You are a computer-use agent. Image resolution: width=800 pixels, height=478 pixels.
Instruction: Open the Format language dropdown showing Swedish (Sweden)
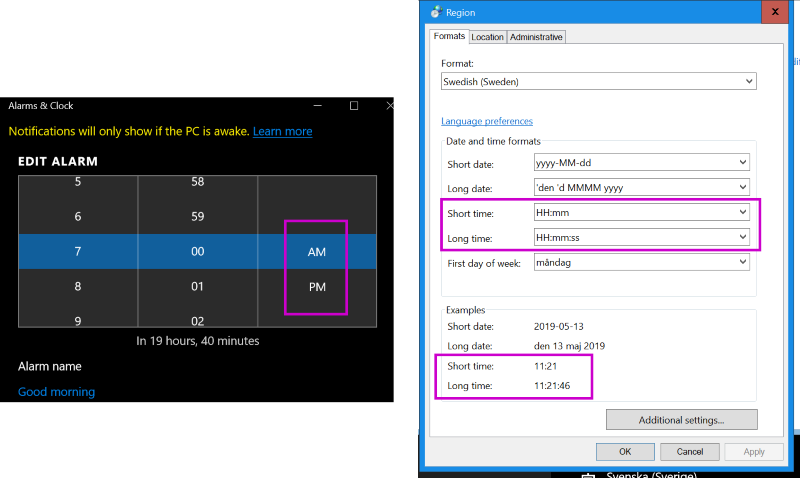click(598, 82)
